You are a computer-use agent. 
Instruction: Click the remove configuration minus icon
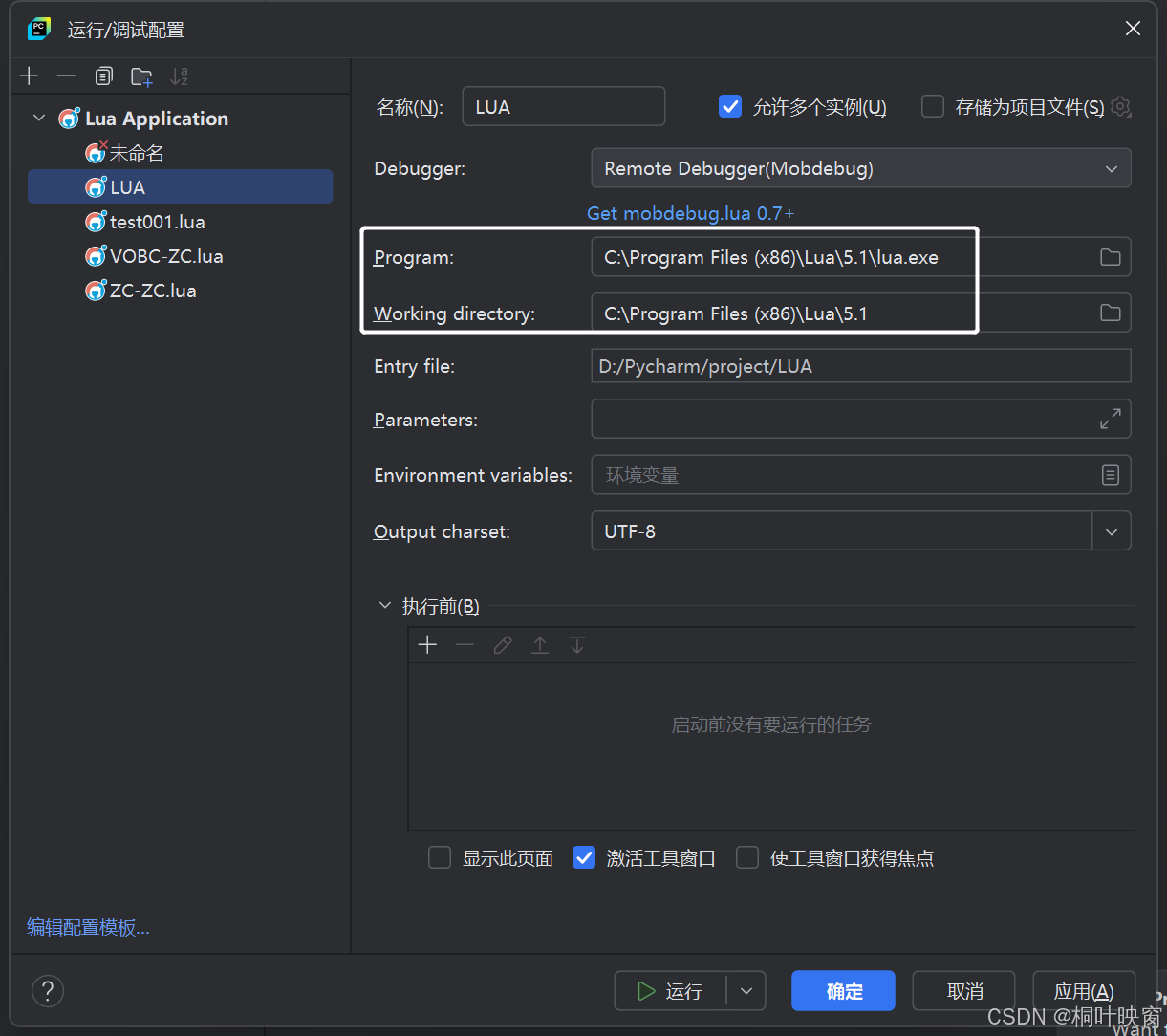(66, 76)
